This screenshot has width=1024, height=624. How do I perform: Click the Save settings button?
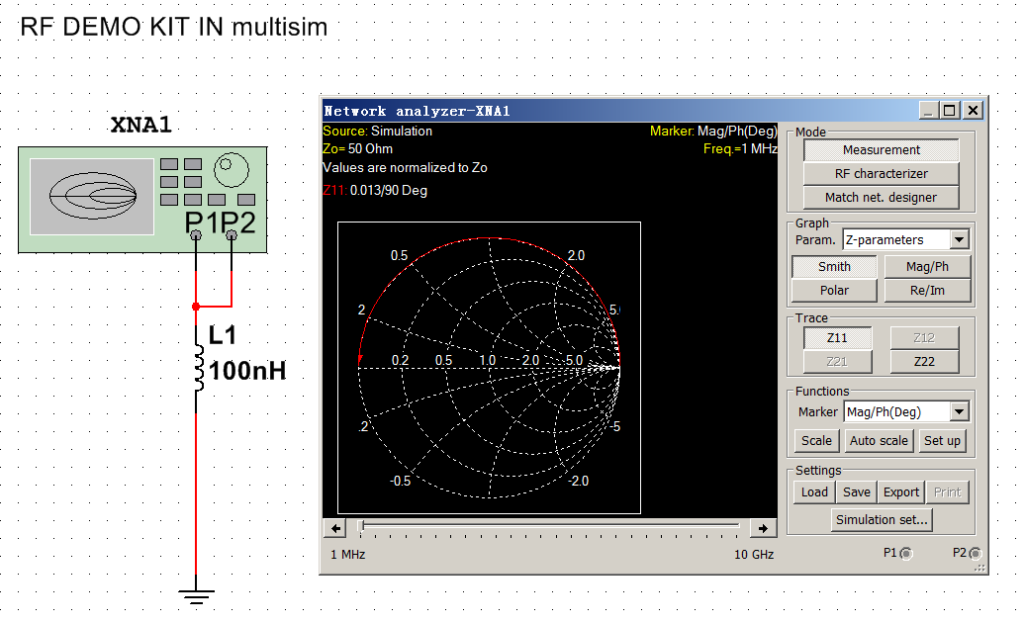(x=856, y=492)
